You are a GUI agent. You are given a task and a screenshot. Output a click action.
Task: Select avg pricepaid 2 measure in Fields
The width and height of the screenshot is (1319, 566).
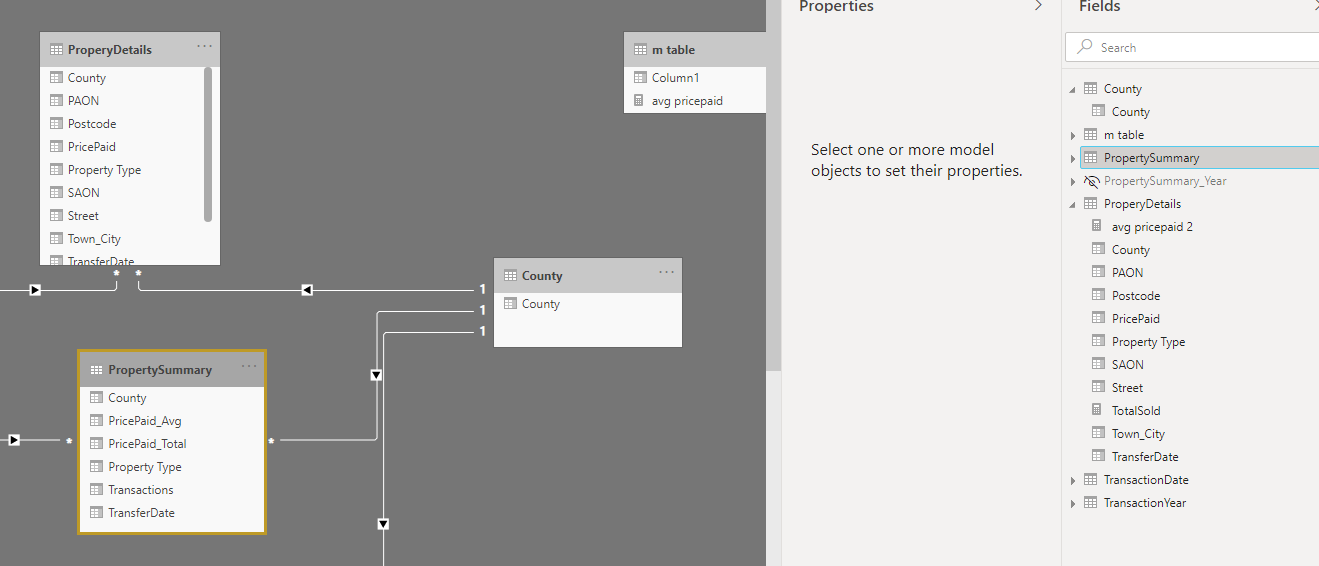[x=1152, y=227]
